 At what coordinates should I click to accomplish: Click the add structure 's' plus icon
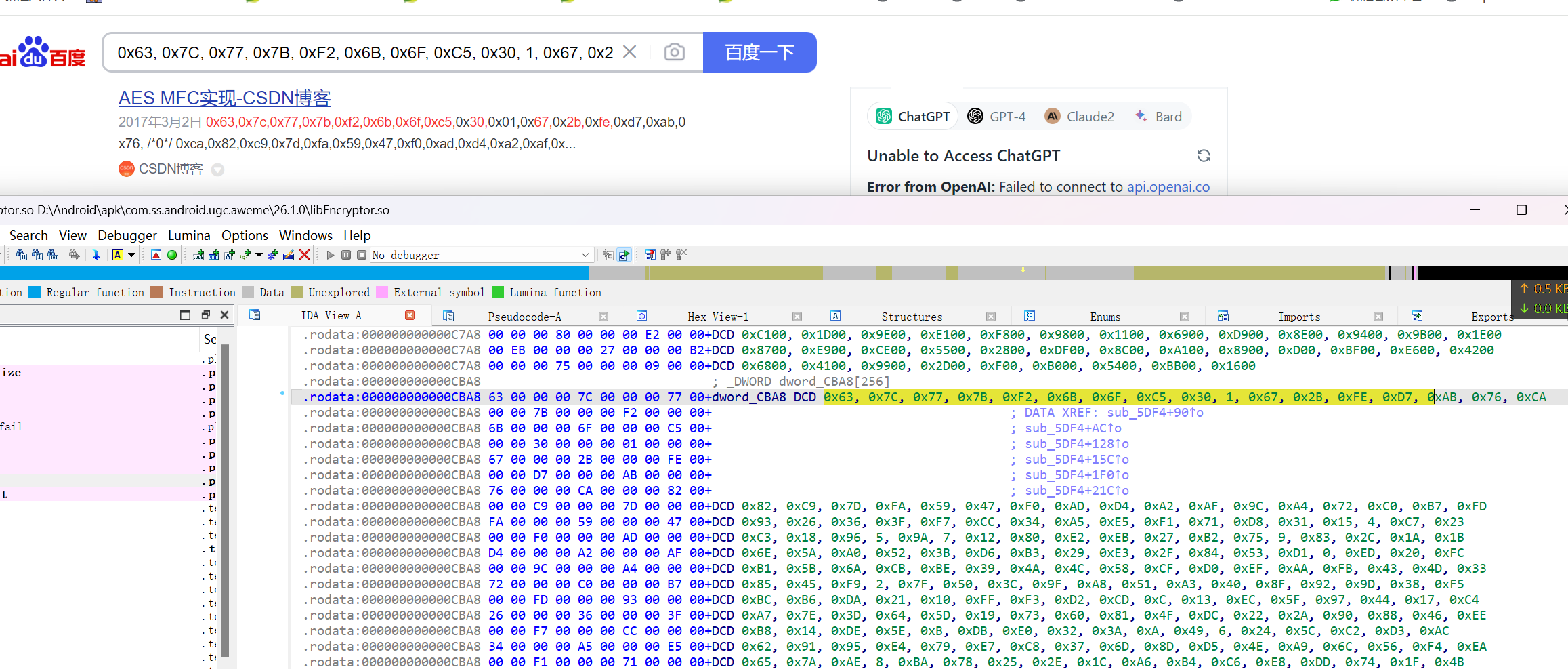pos(245,255)
